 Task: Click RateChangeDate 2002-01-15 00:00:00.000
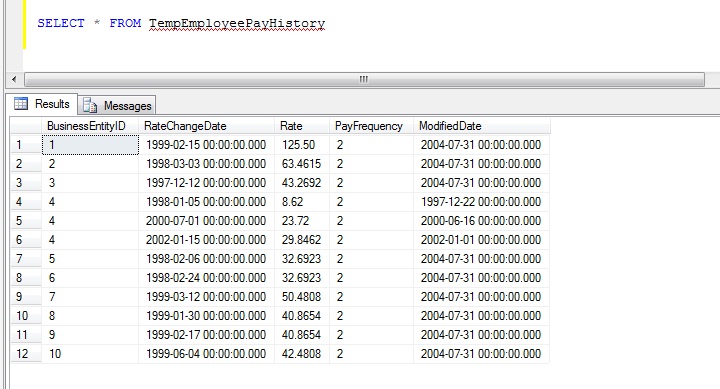coord(207,240)
